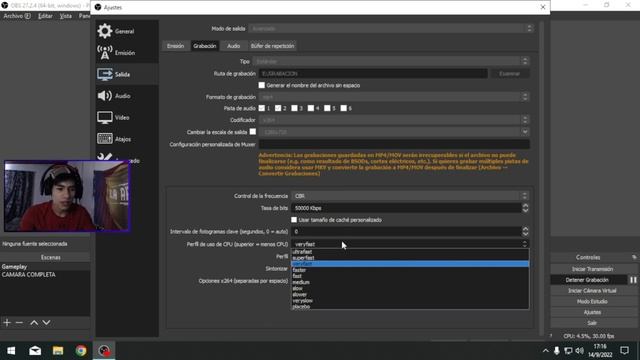This screenshot has width=640, height=360.
Task: Open recording 'Tipo' dropdown
Action: (391, 61)
